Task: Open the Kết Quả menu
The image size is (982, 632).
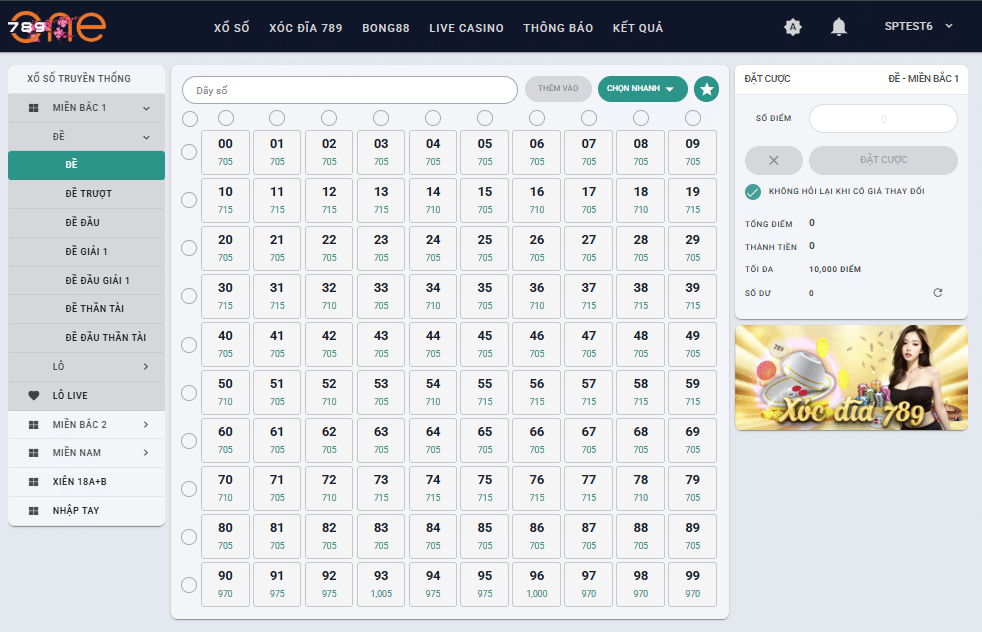Action: (x=638, y=28)
